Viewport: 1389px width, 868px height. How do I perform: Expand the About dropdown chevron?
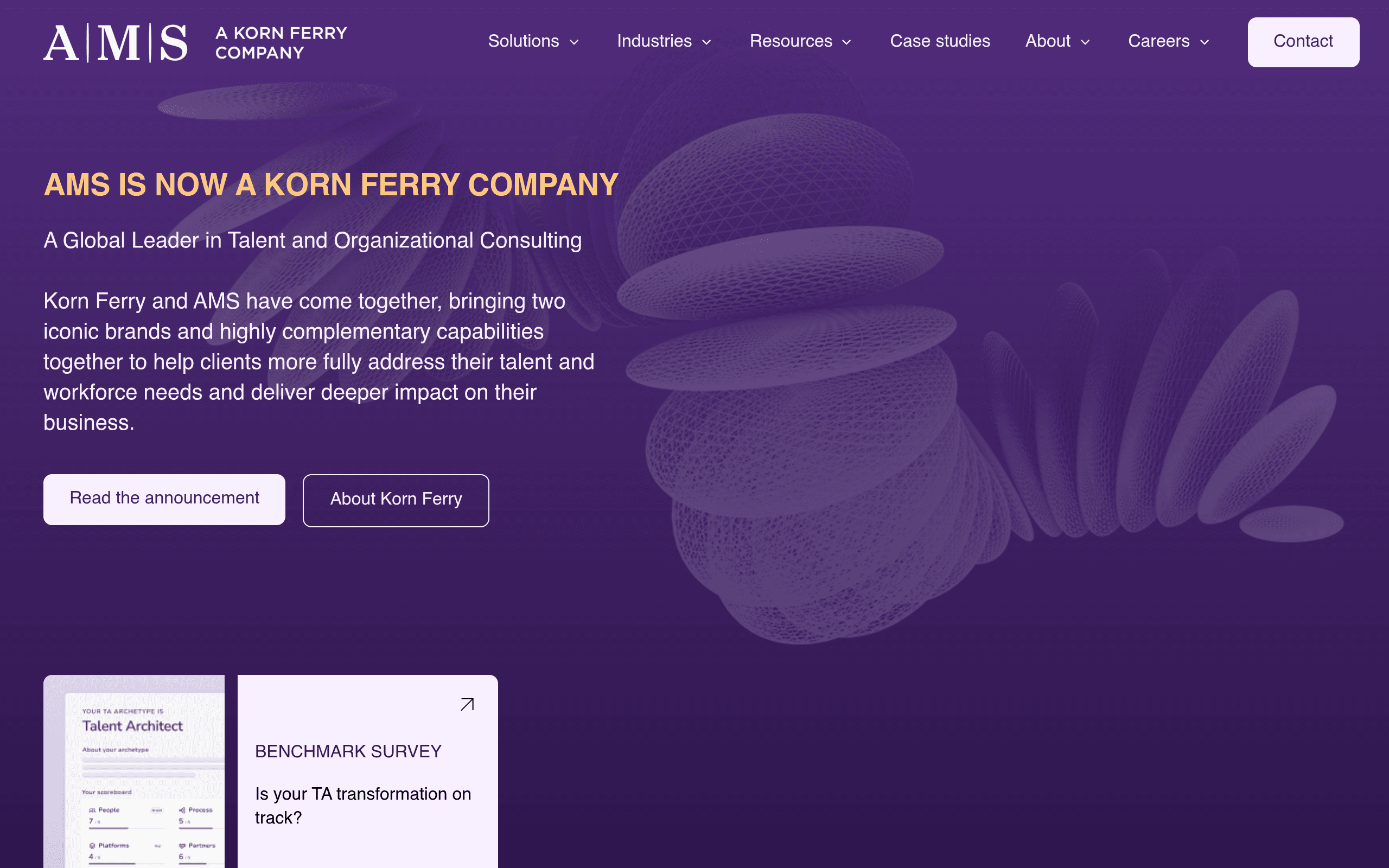click(1085, 42)
